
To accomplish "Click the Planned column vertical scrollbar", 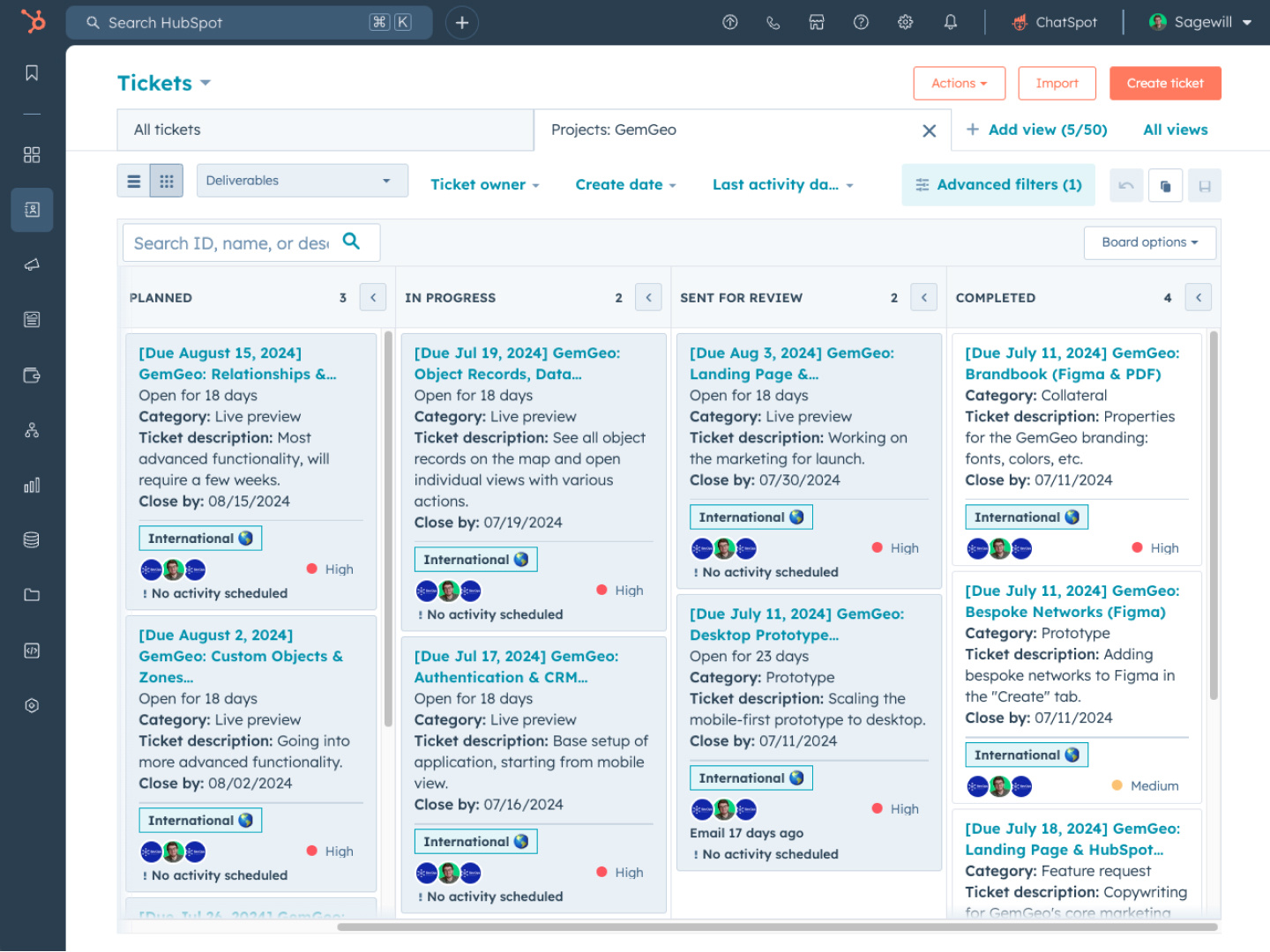I will (388, 529).
